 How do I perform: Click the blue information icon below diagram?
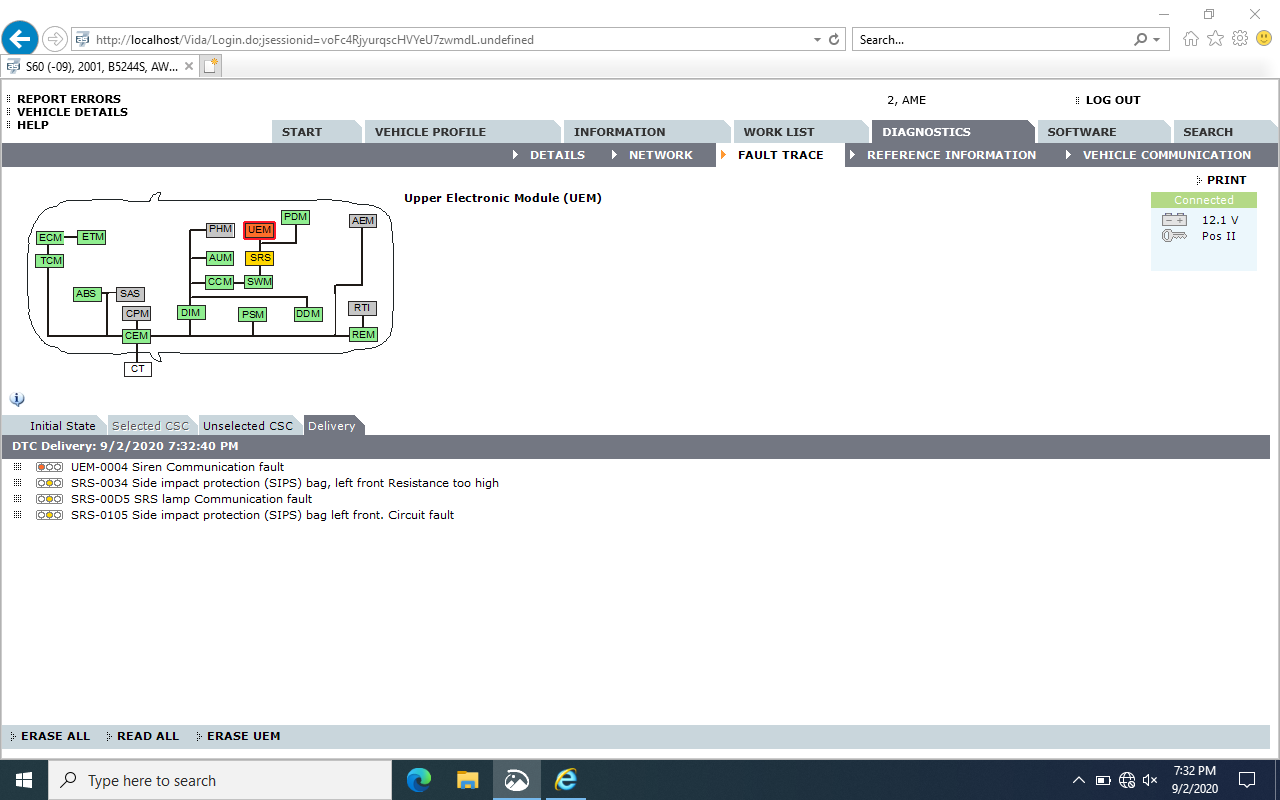(x=17, y=398)
